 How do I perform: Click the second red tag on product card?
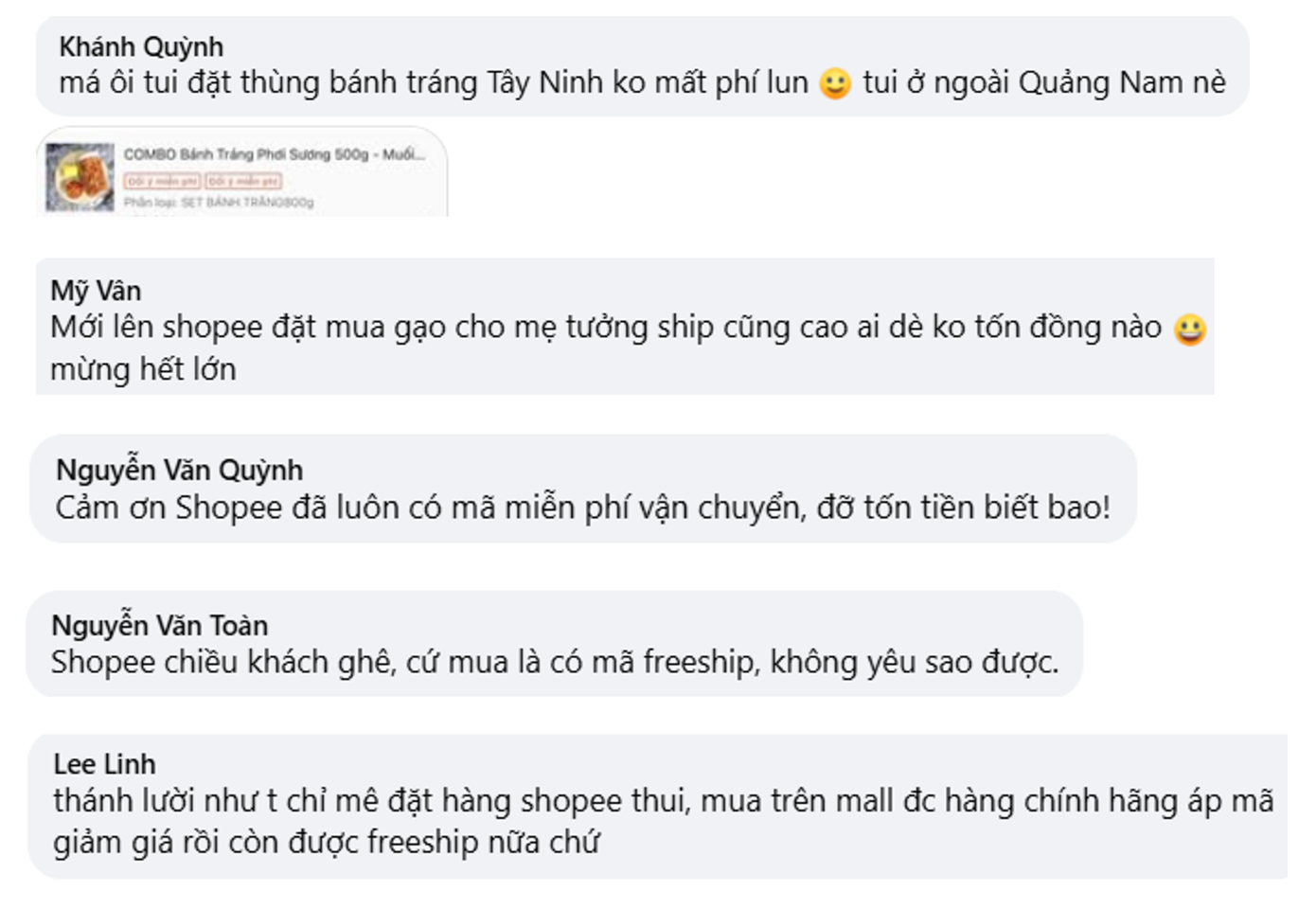coord(243,181)
